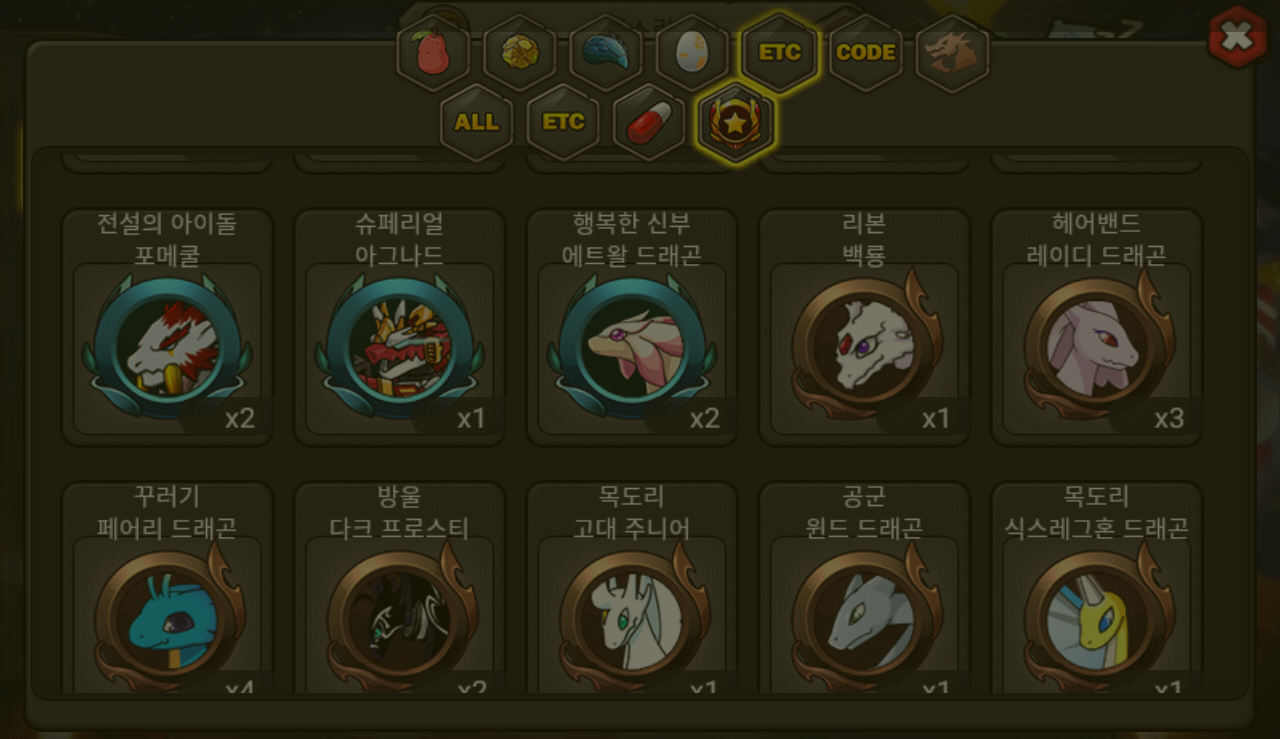Select the 꾸러기 페어리 드래곤 badge
Viewport: 1280px width, 739px height.
167,590
